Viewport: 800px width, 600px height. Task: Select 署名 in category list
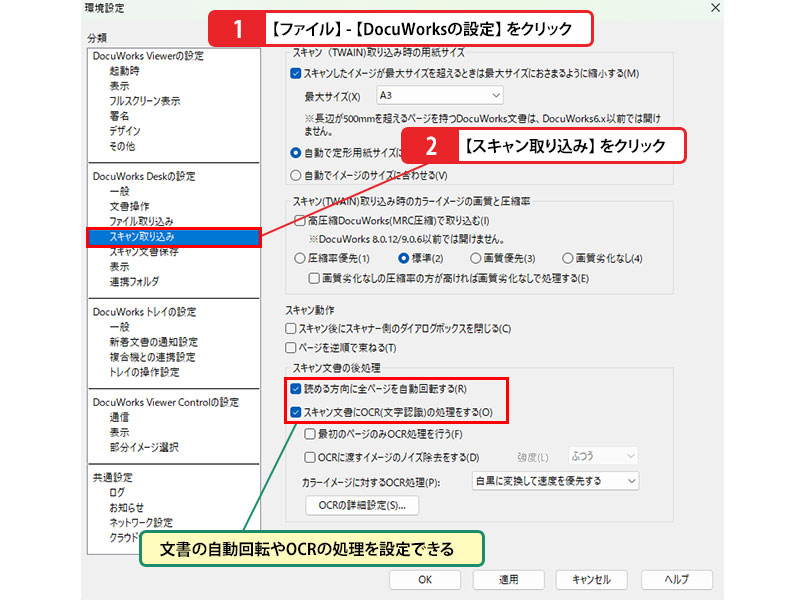click(x=119, y=116)
